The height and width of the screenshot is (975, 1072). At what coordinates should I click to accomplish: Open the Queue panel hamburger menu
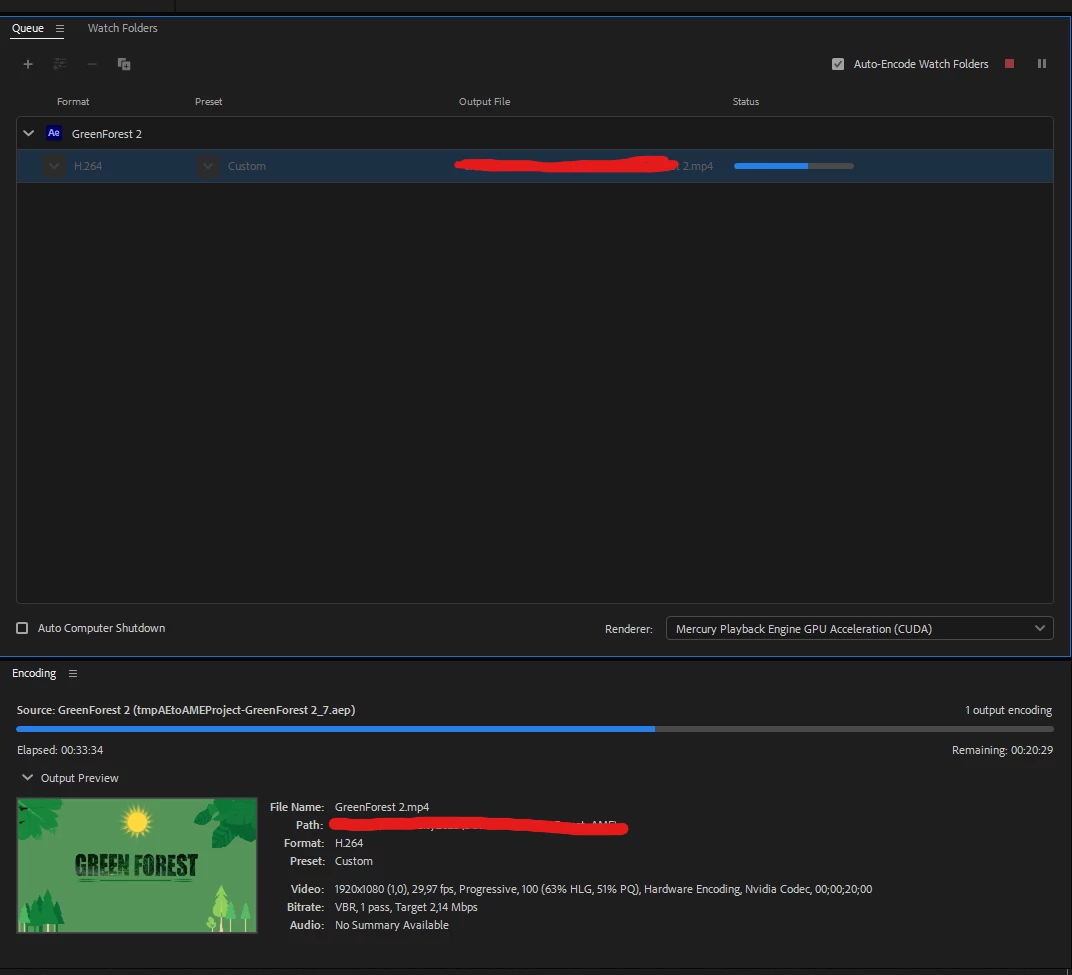coord(60,29)
